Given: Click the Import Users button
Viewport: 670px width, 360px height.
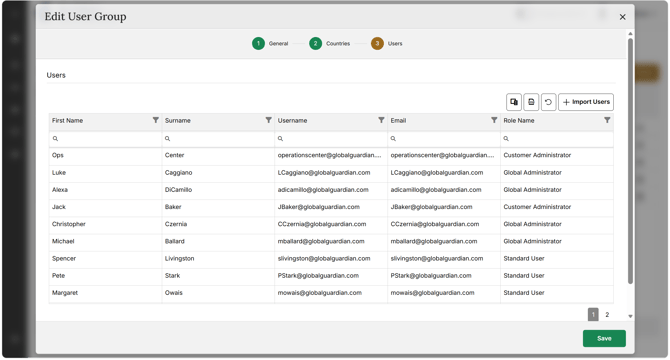Looking at the screenshot, I should point(586,102).
